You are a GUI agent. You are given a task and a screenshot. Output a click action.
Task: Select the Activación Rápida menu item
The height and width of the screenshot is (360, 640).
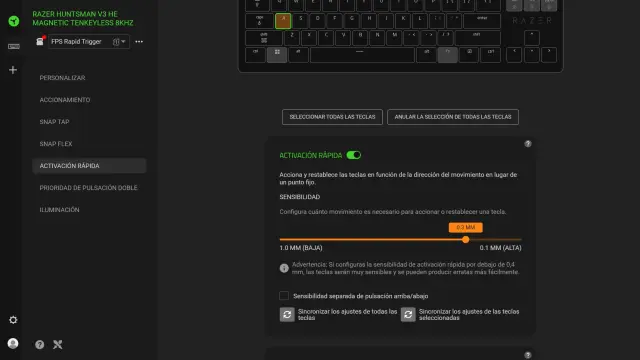click(x=89, y=166)
